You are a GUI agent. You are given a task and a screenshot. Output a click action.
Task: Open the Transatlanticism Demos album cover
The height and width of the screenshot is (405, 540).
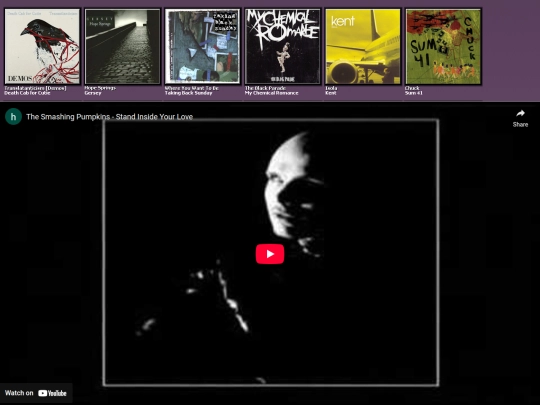pyautogui.click(x=42, y=46)
